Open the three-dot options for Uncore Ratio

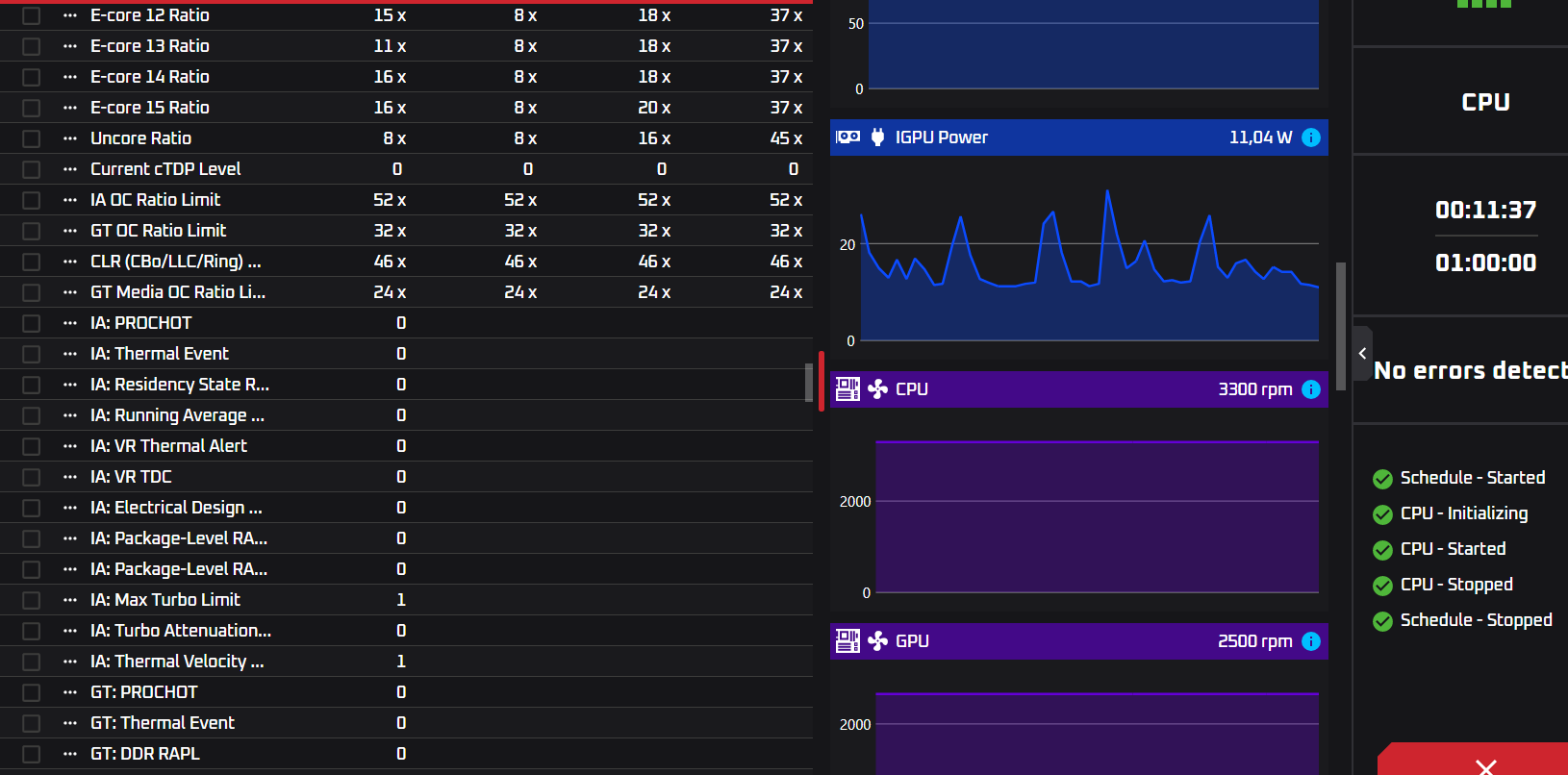tap(70, 138)
